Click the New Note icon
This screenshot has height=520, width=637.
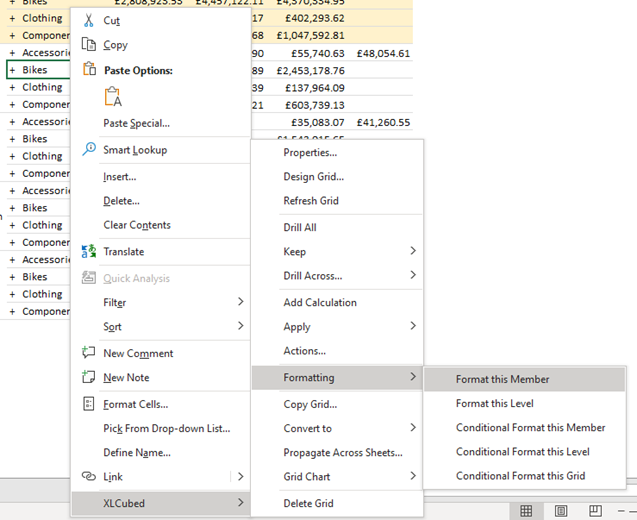[89, 378]
